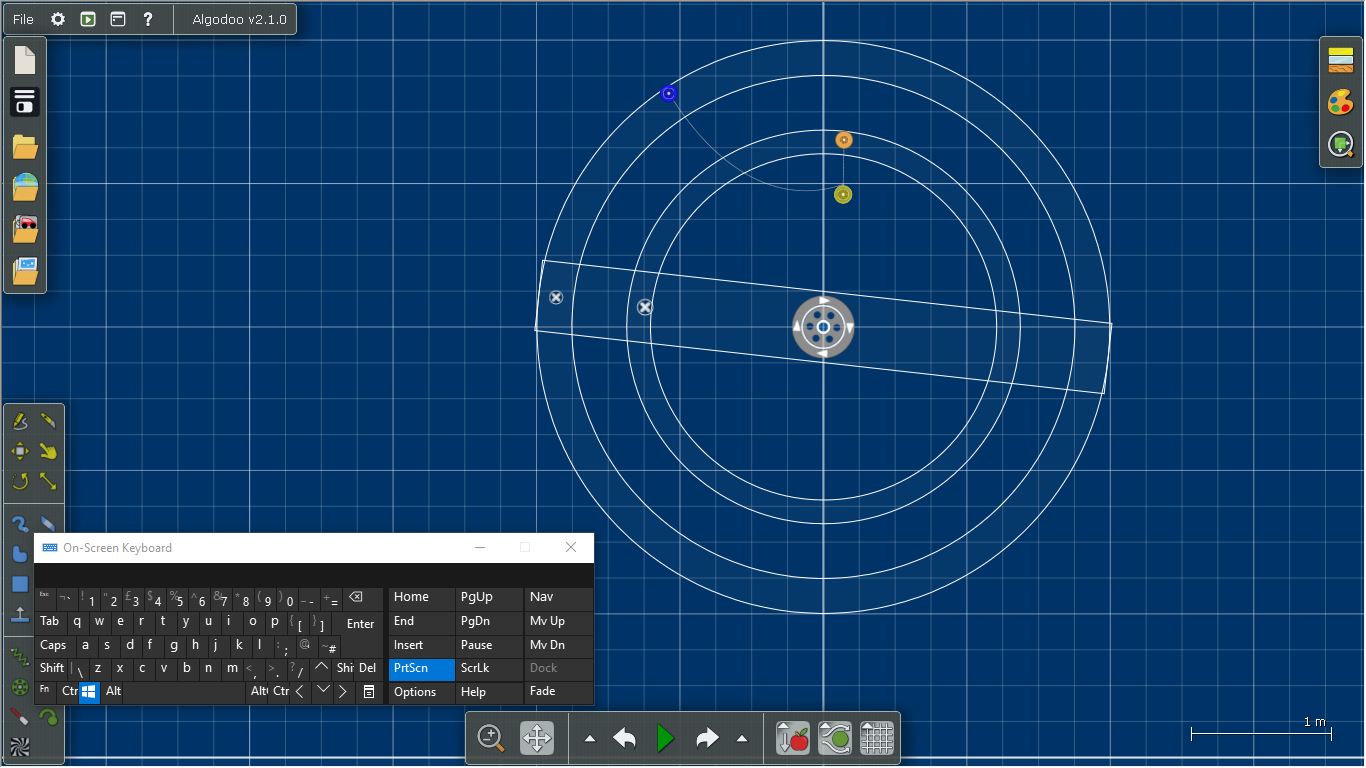The width and height of the screenshot is (1366, 768).
Task: Select the Zoom magnifier tool
Action: point(491,739)
